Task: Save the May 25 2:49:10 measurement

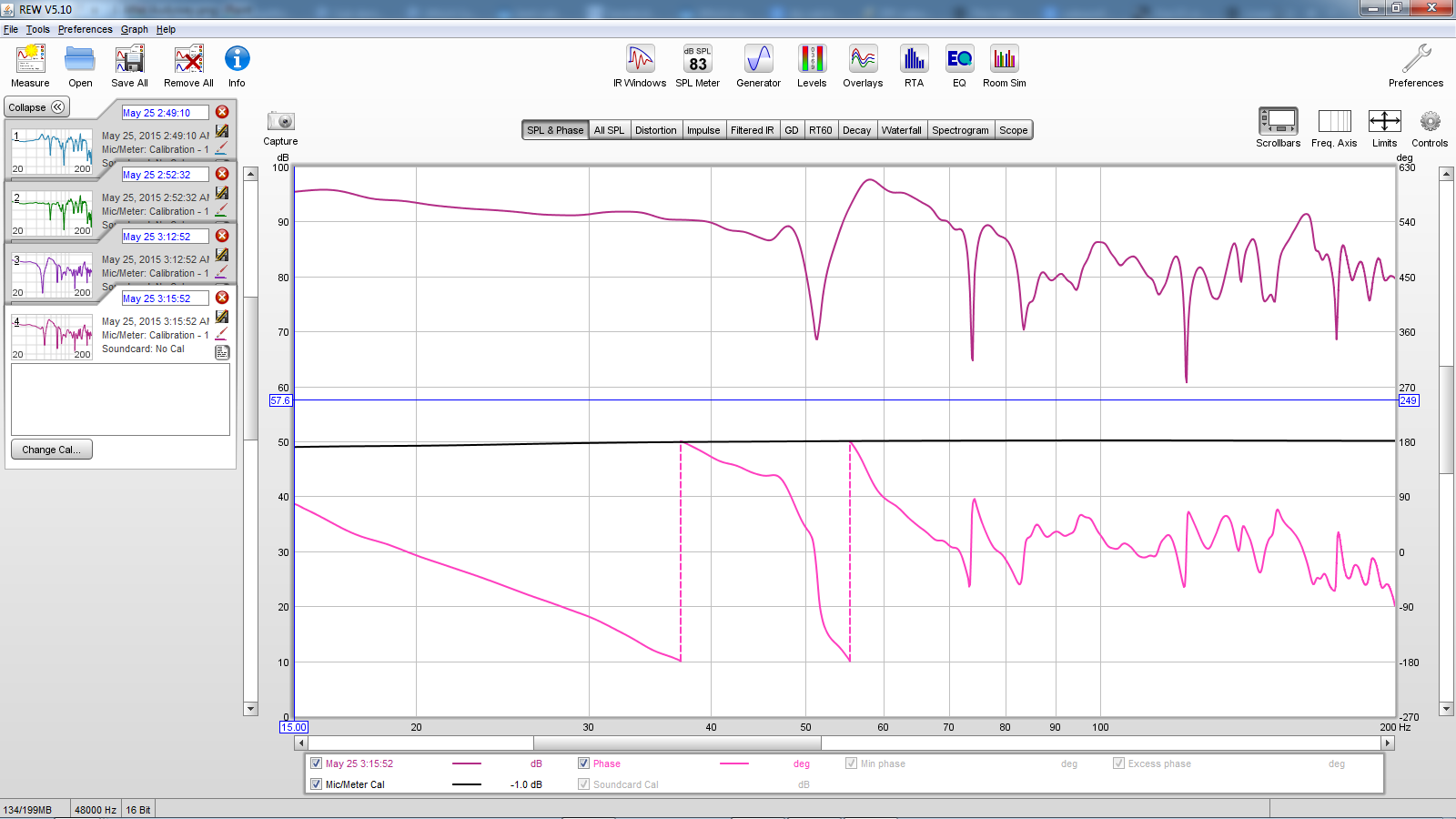Action: coord(222,131)
